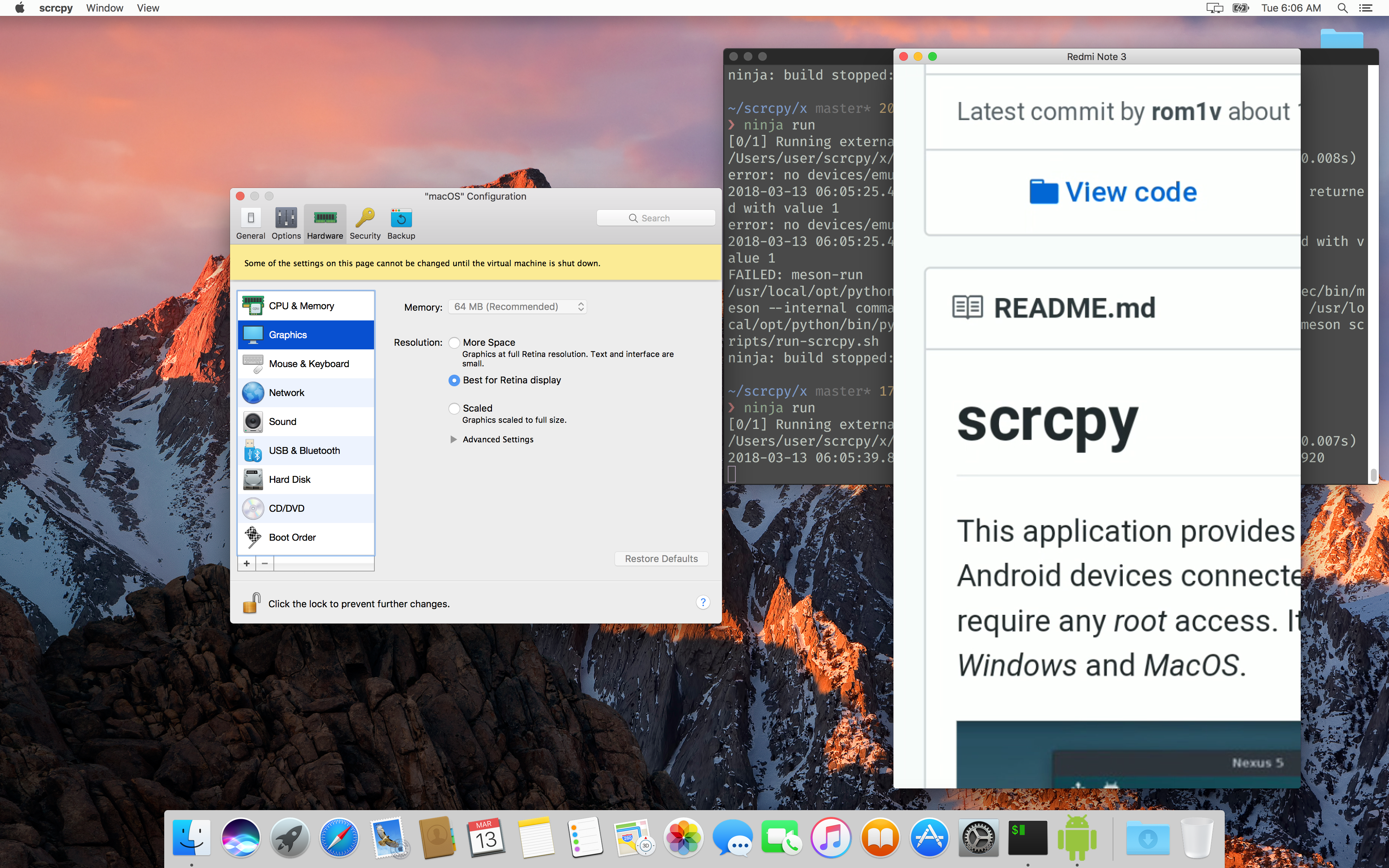Click the display mirroring menu bar icon
The height and width of the screenshot is (868, 1389).
1214,8
